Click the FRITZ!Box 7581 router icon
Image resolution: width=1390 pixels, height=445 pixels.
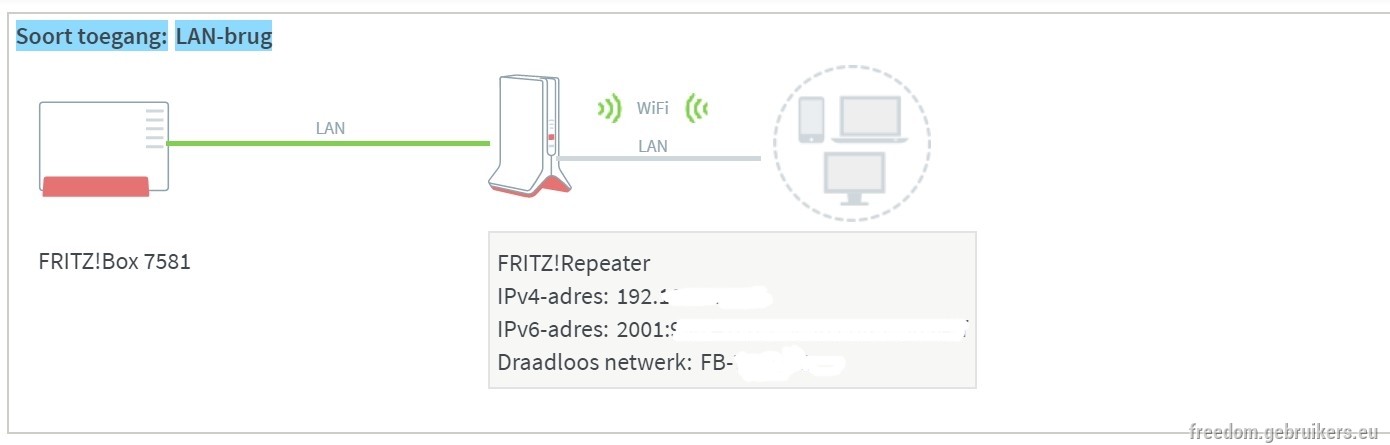[x=104, y=148]
